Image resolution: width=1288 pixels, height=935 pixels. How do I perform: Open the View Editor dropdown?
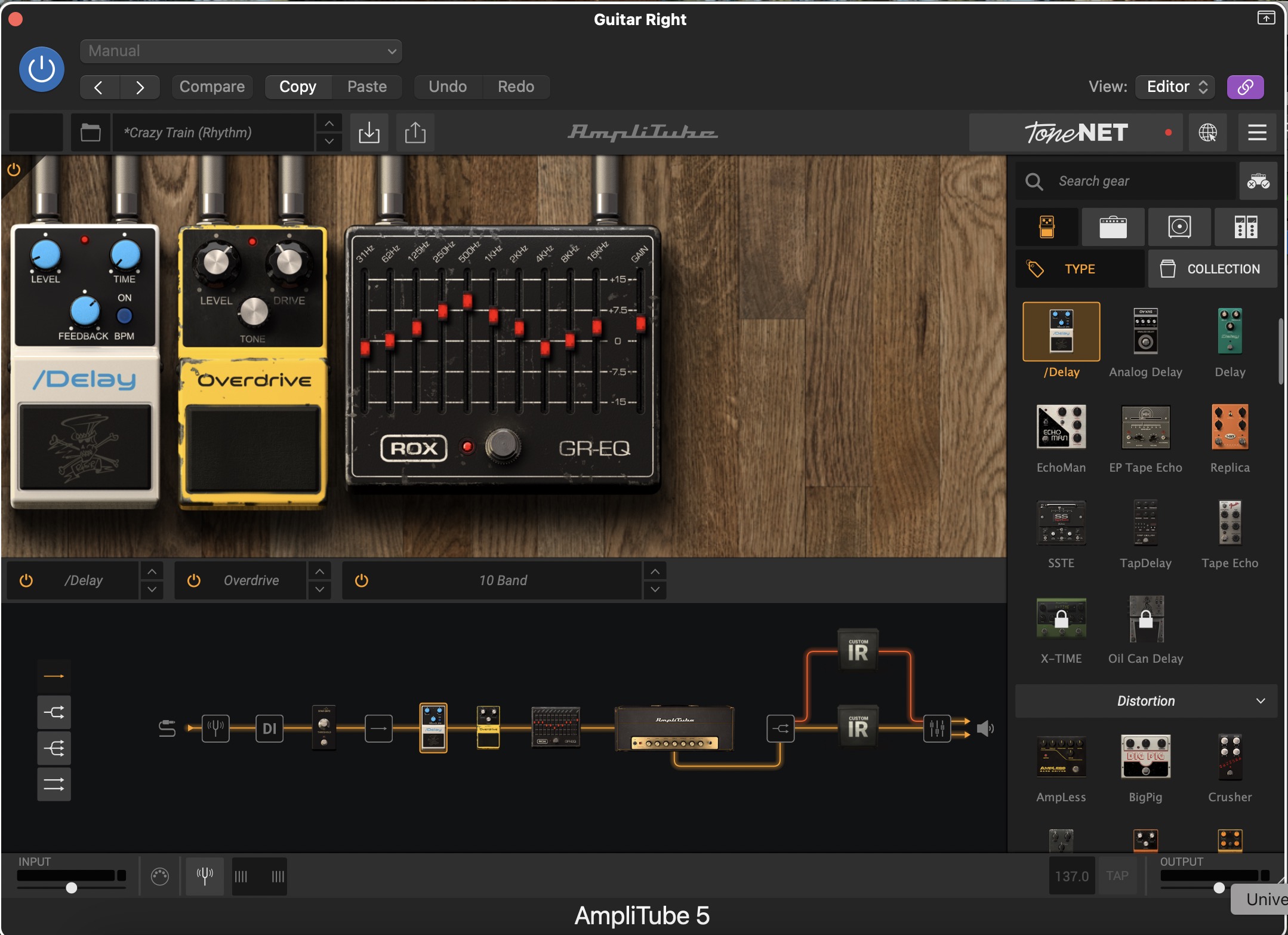pyautogui.click(x=1175, y=87)
